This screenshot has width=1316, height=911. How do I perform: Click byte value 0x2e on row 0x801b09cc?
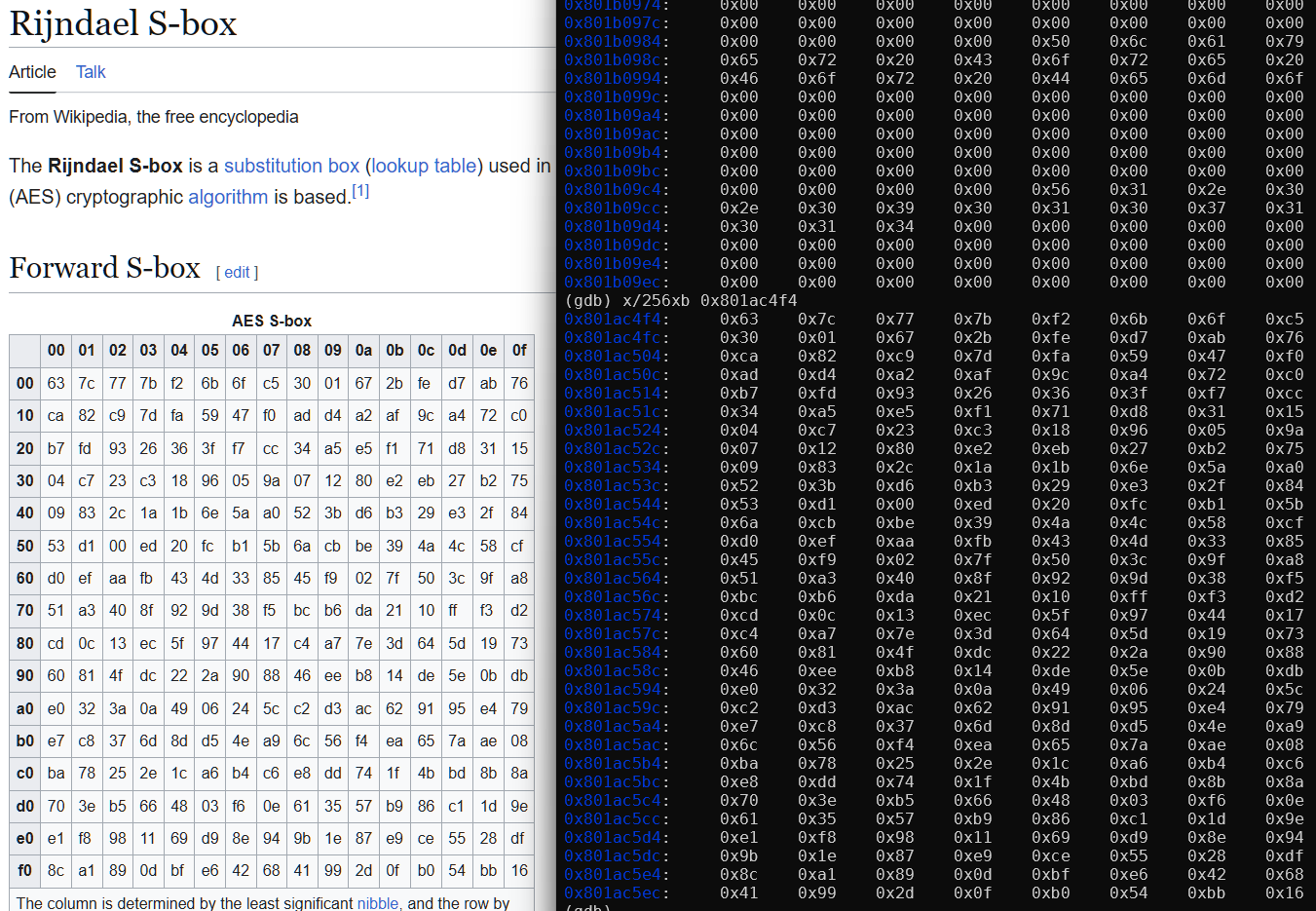(x=739, y=208)
